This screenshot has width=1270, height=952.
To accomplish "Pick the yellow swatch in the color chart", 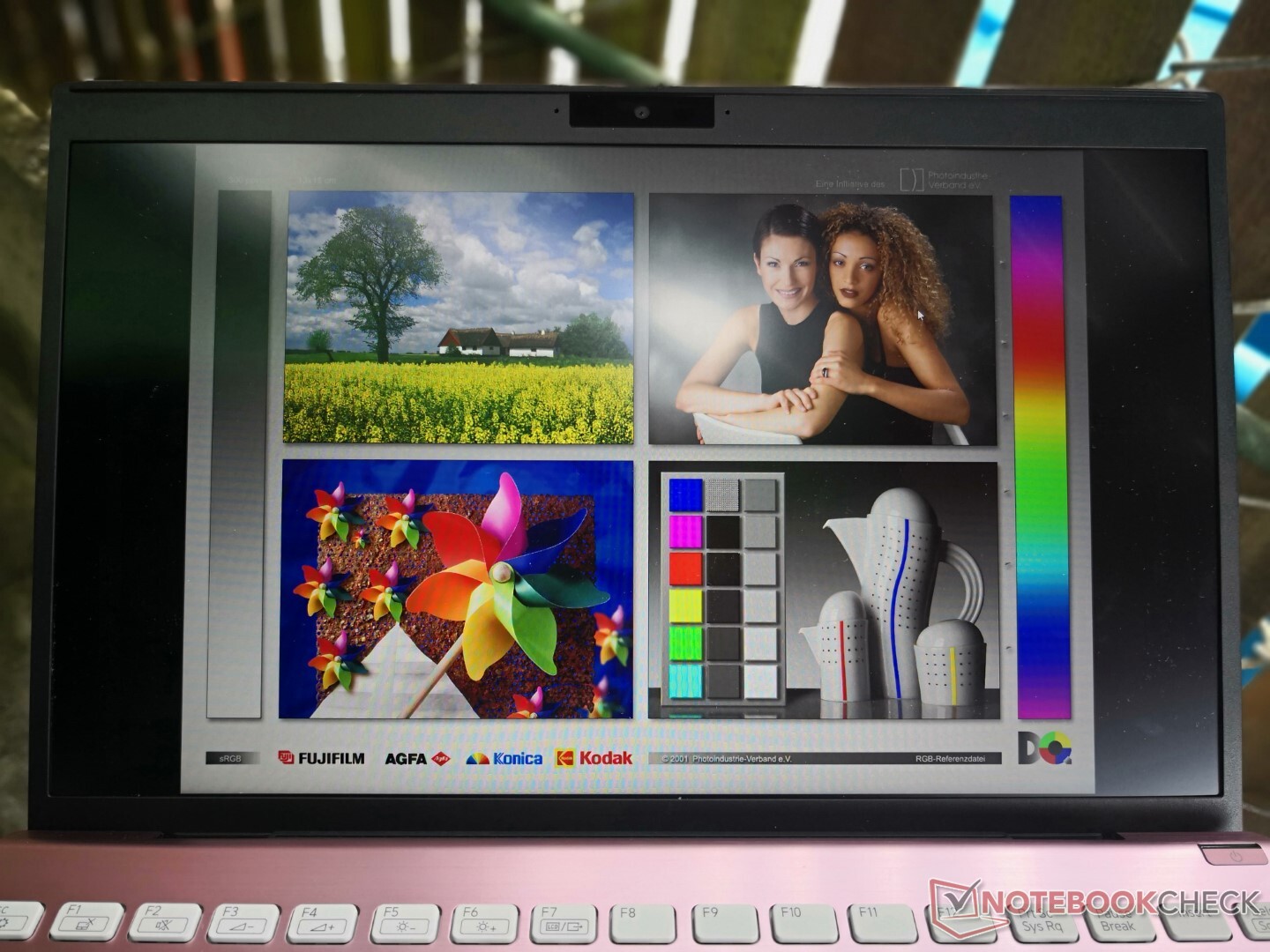I will coord(685,606).
